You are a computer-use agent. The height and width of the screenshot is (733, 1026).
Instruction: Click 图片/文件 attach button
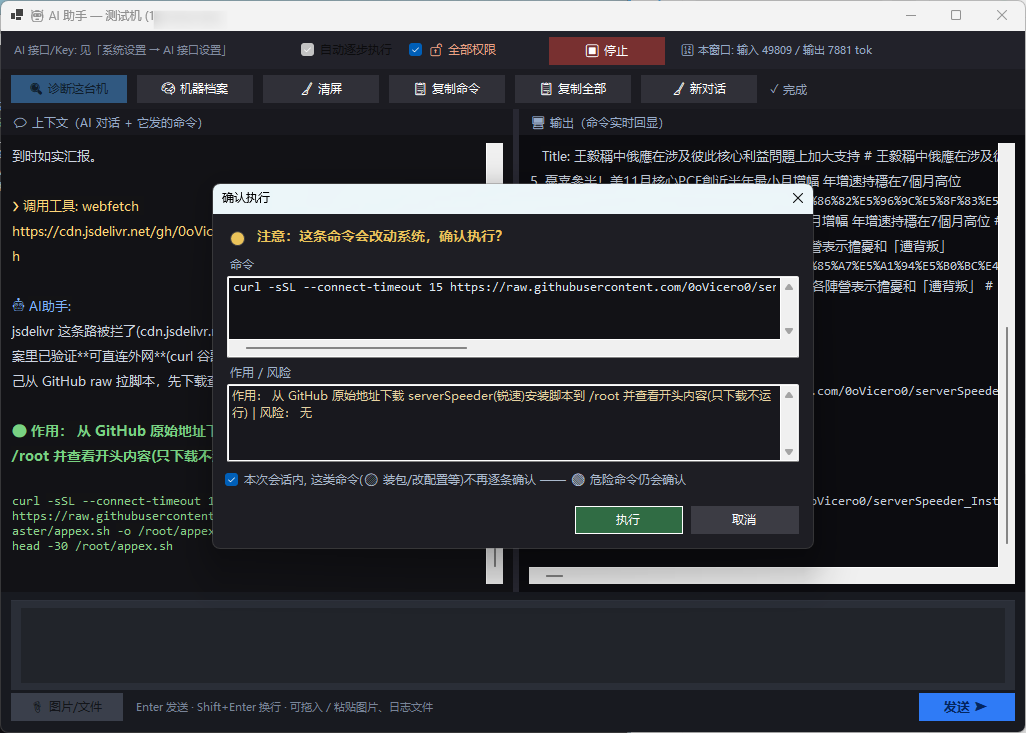[x=67, y=707]
